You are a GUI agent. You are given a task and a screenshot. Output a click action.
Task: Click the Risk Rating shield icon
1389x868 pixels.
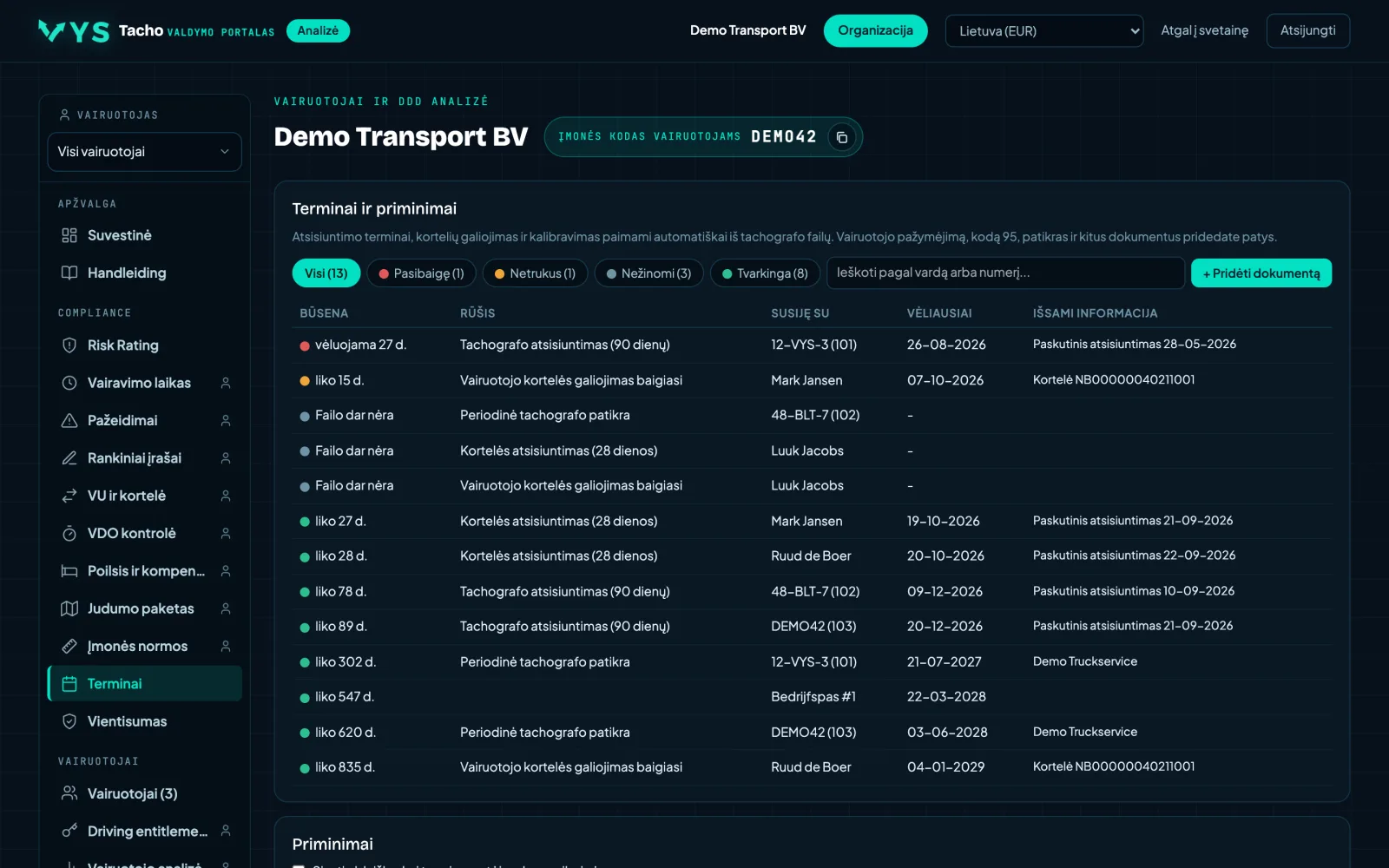pyautogui.click(x=69, y=345)
